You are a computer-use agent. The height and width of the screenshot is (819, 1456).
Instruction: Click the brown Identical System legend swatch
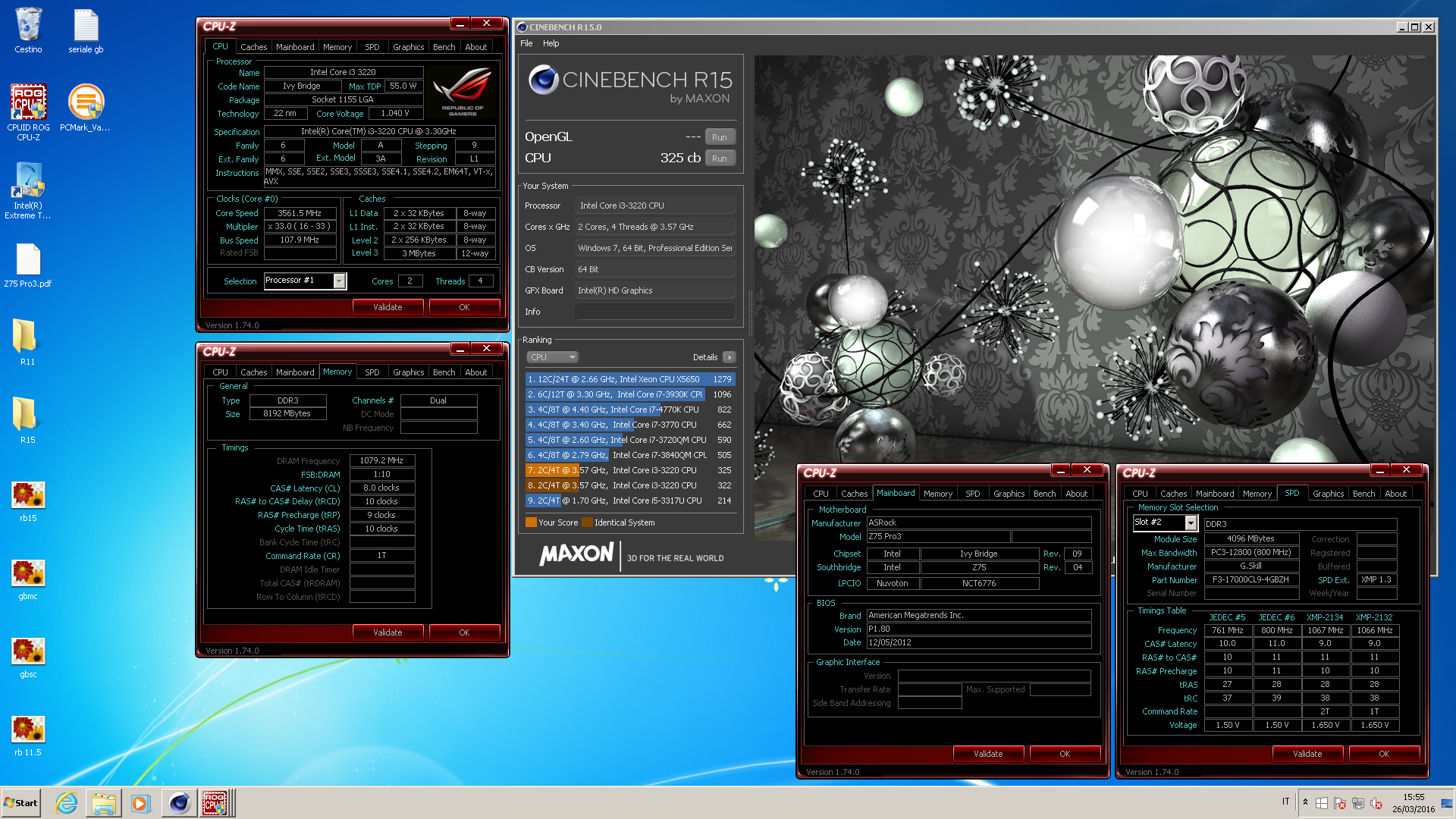586,522
